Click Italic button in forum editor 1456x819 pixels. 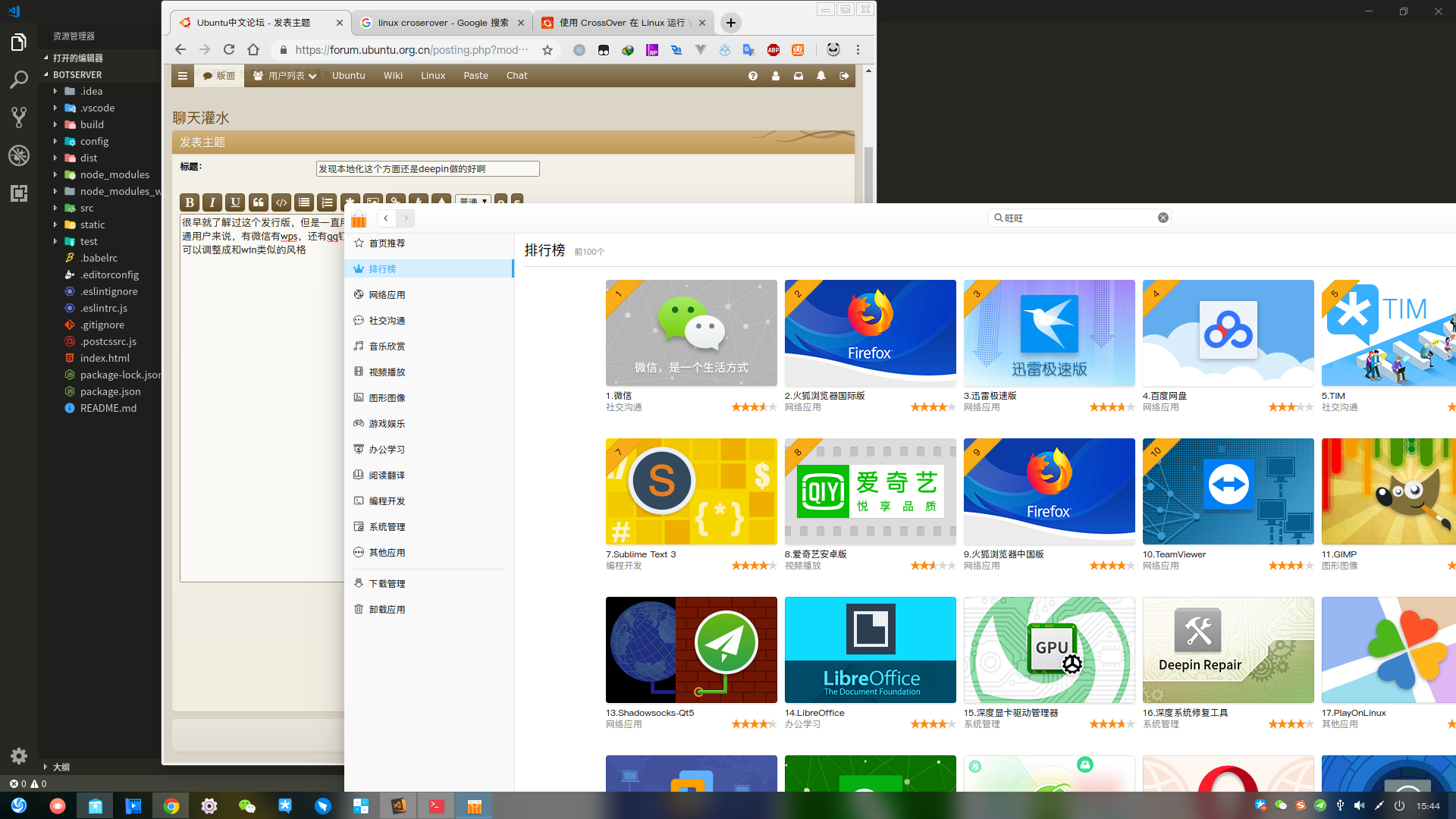click(x=212, y=202)
